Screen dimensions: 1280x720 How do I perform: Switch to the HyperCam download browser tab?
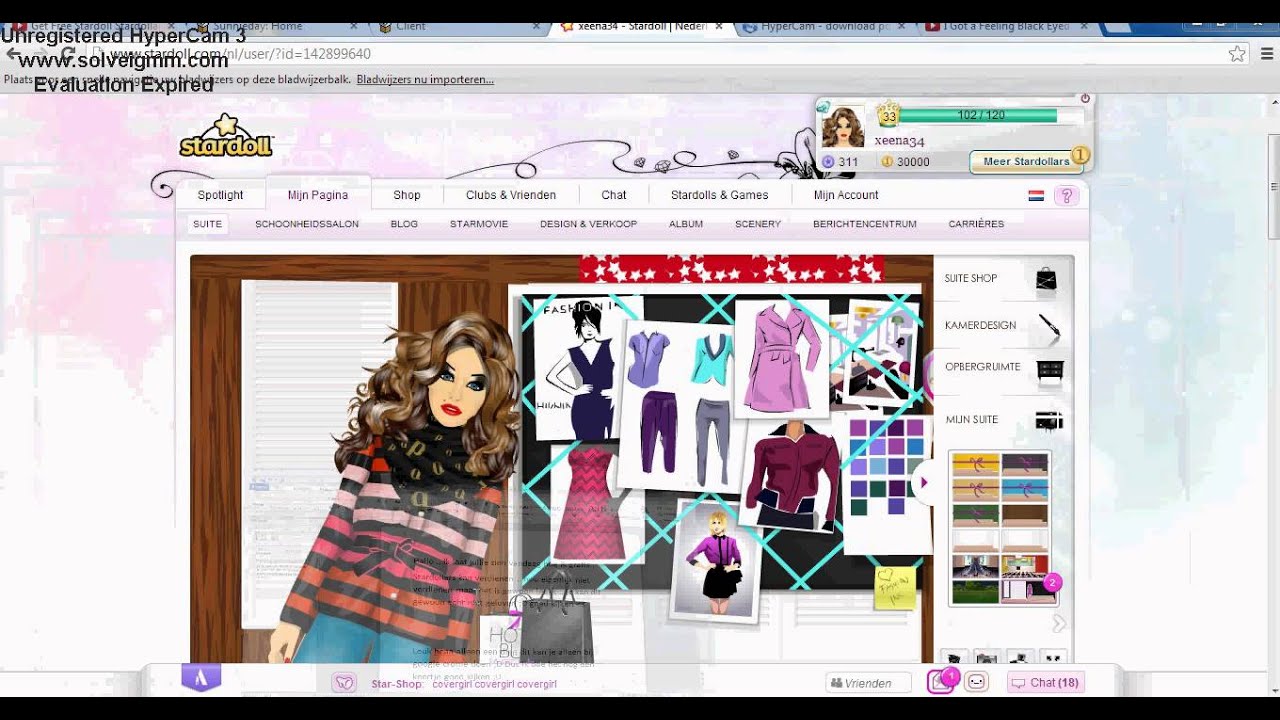[824, 26]
